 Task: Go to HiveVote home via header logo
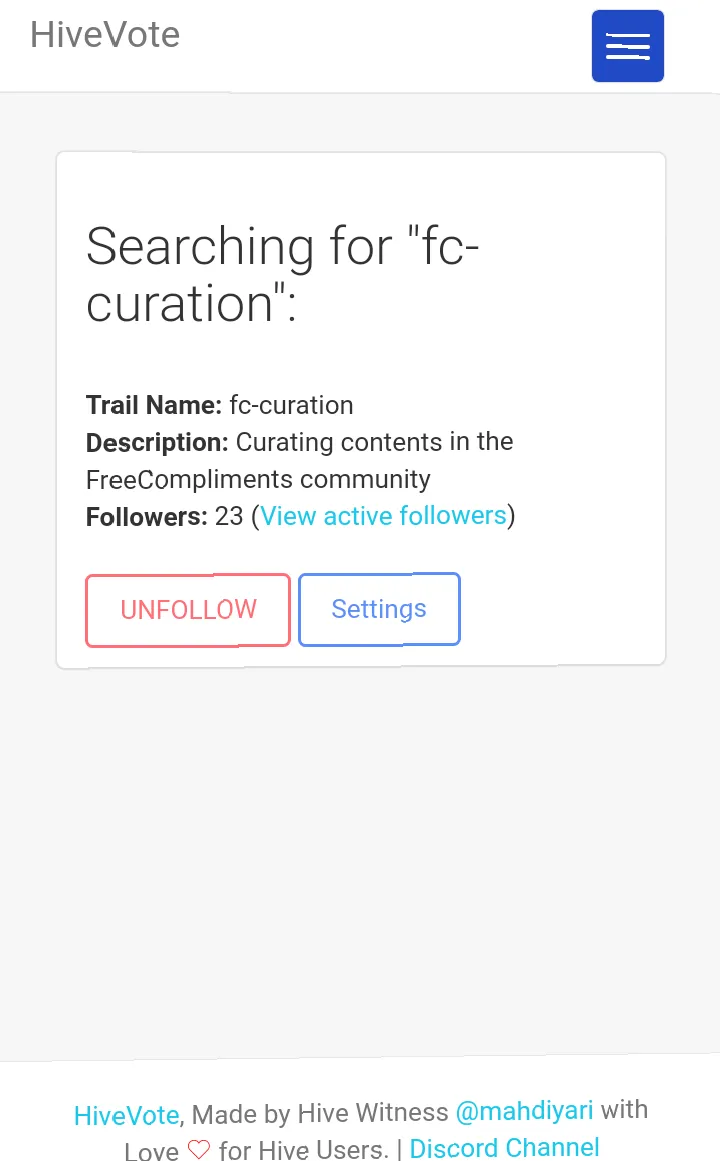(105, 35)
